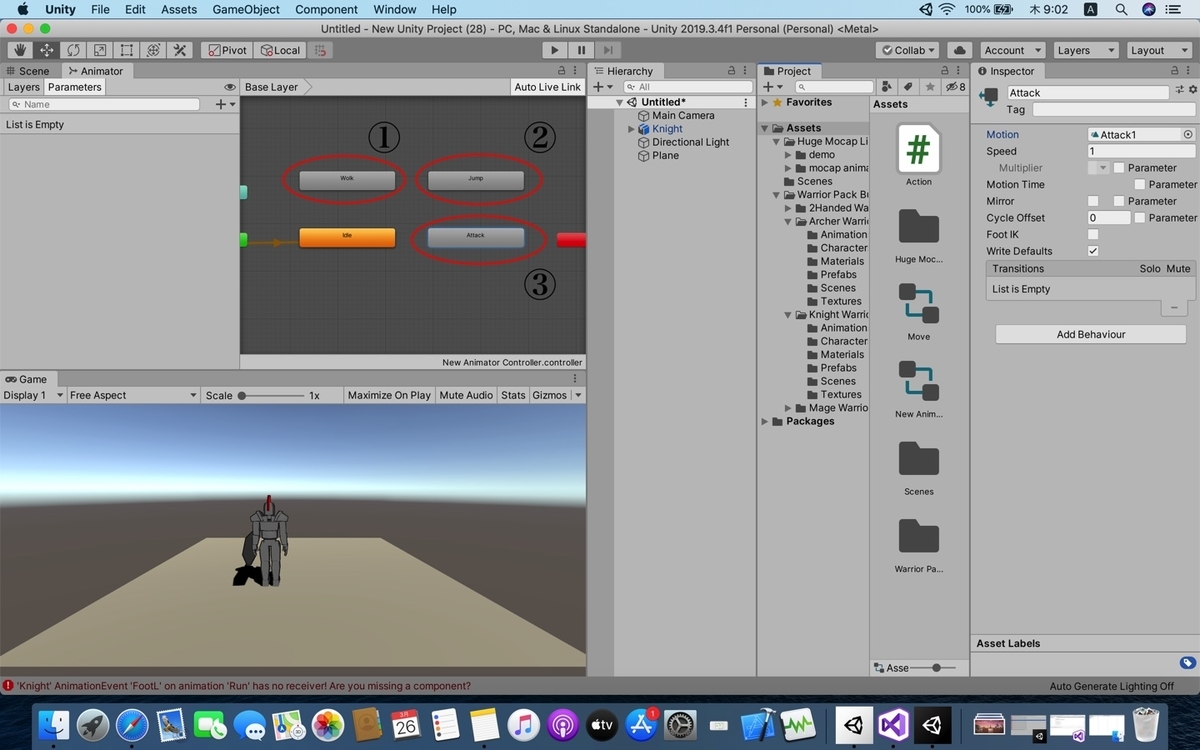Screen dimensions: 1200x750
Task: Select the Rotate tool in toolbar
Action: (x=73, y=50)
